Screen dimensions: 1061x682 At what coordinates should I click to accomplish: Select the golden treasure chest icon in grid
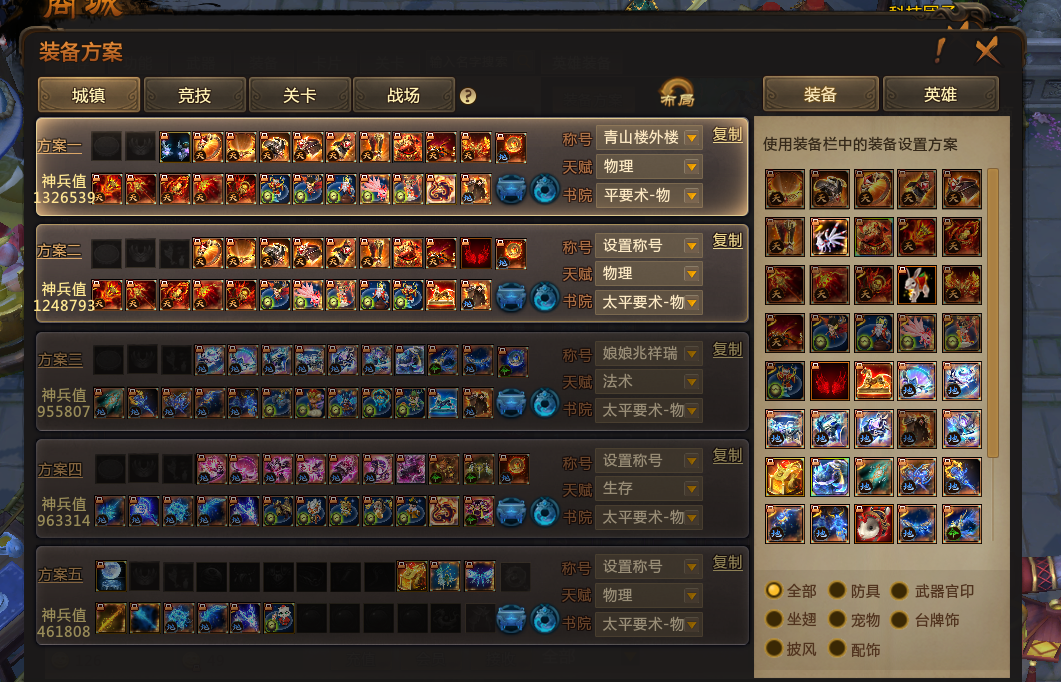[x=785, y=476]
